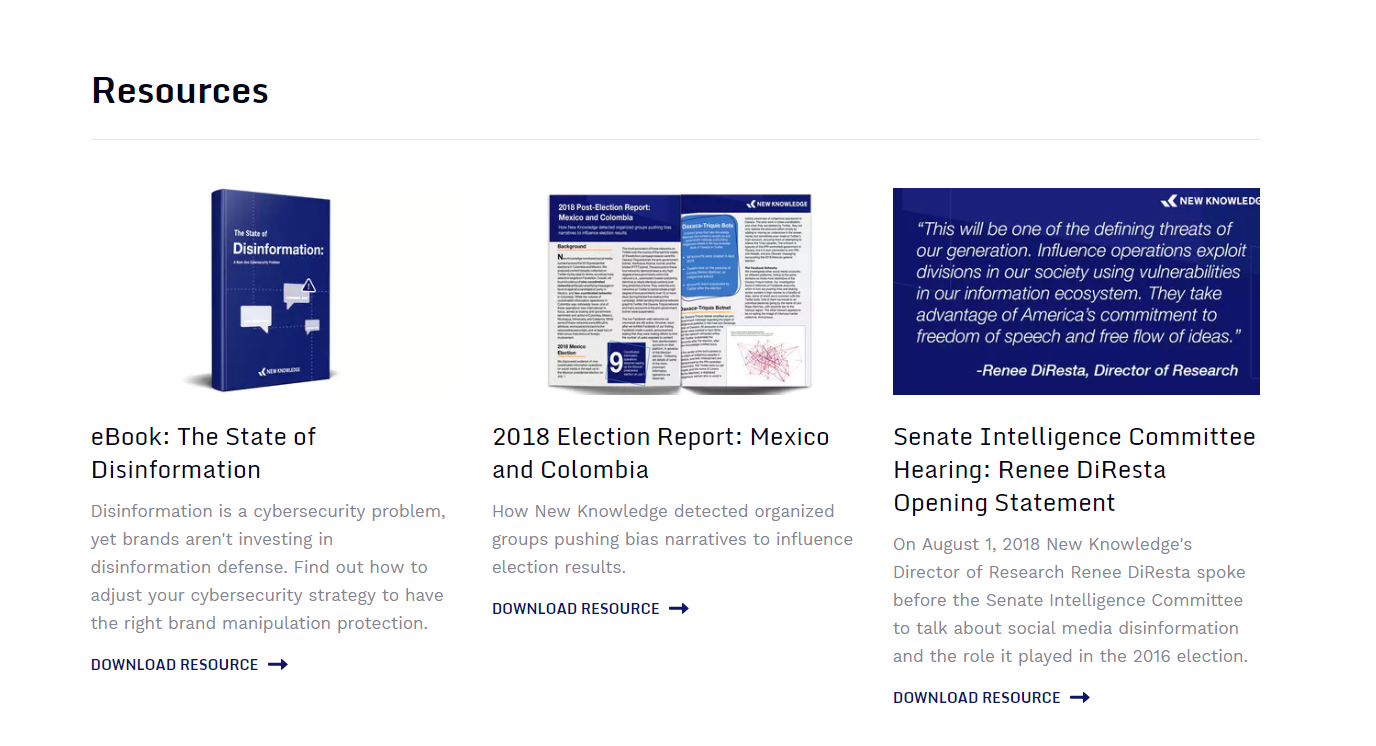Screen dimensions: 1376x746
Task: Open the Renee DiResta quote banner image
Action: 1076,291
